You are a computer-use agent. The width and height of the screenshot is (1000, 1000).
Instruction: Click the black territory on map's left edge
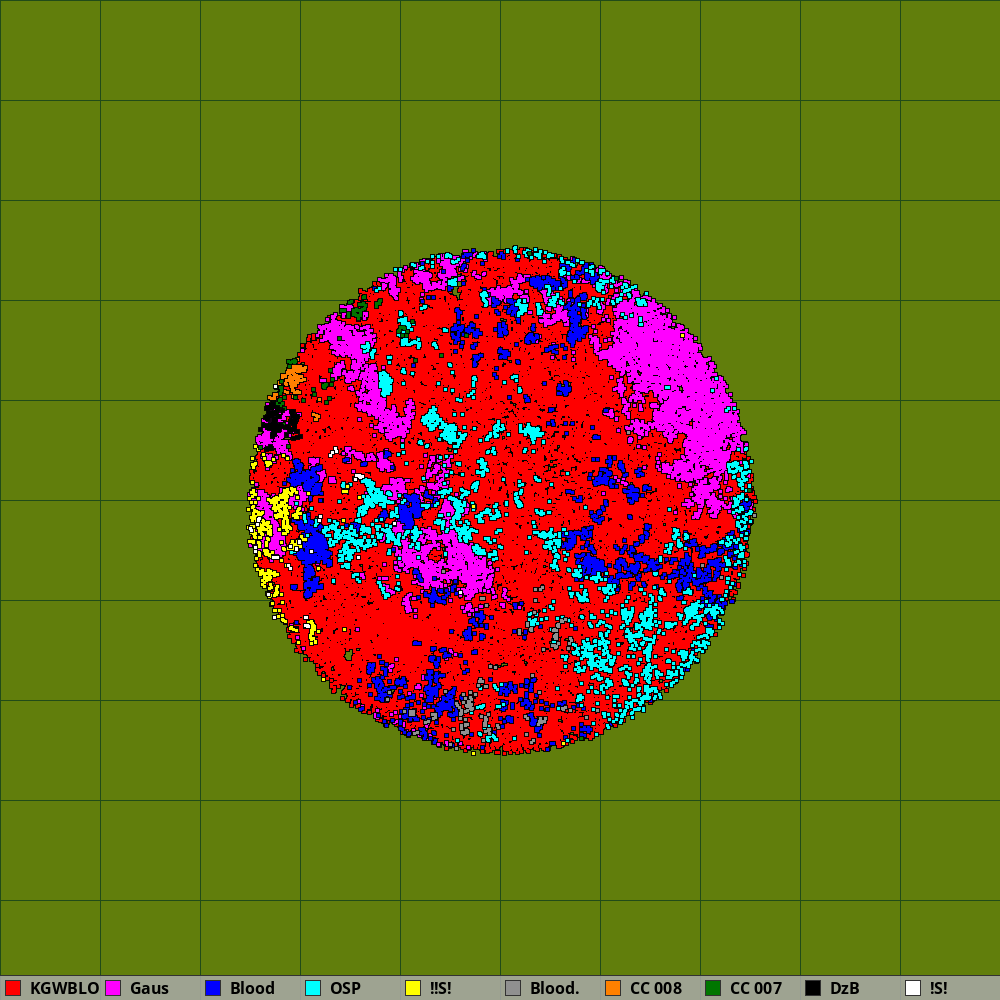275,417
